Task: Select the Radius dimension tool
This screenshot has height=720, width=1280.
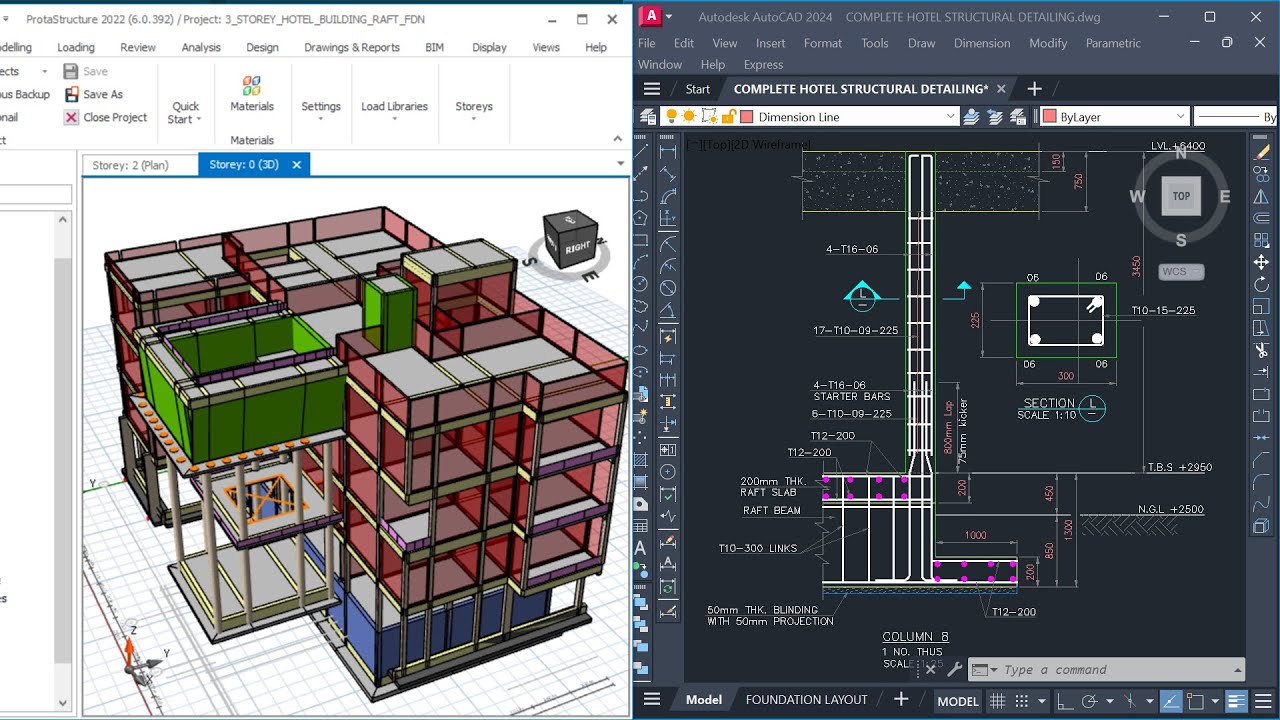Action: pyautogui.click(x=667, y=243)
